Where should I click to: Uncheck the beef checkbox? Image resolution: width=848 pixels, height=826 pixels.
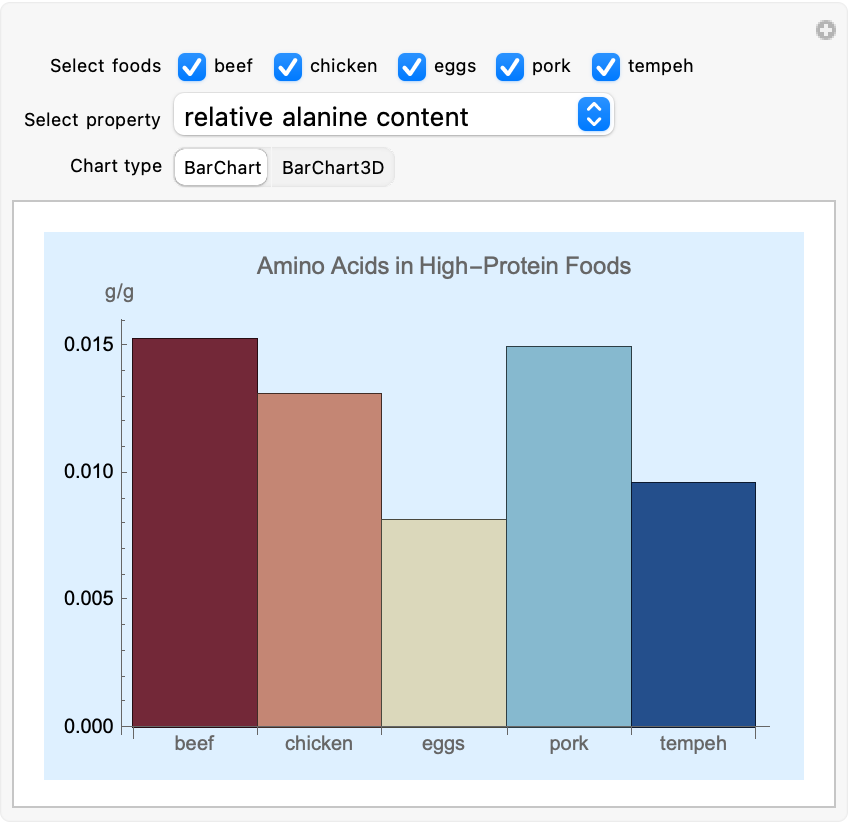pos(192,67)
